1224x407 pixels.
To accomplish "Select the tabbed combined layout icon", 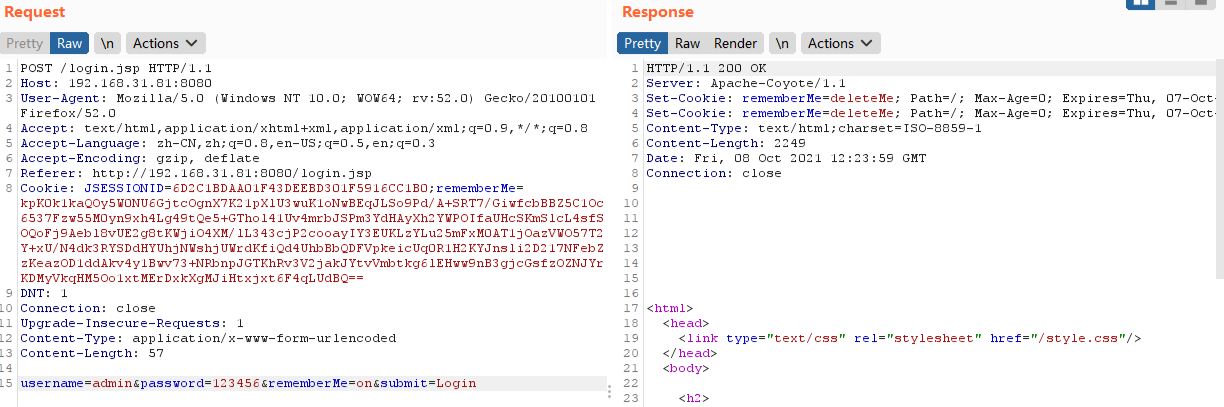I will point(1199,3).
